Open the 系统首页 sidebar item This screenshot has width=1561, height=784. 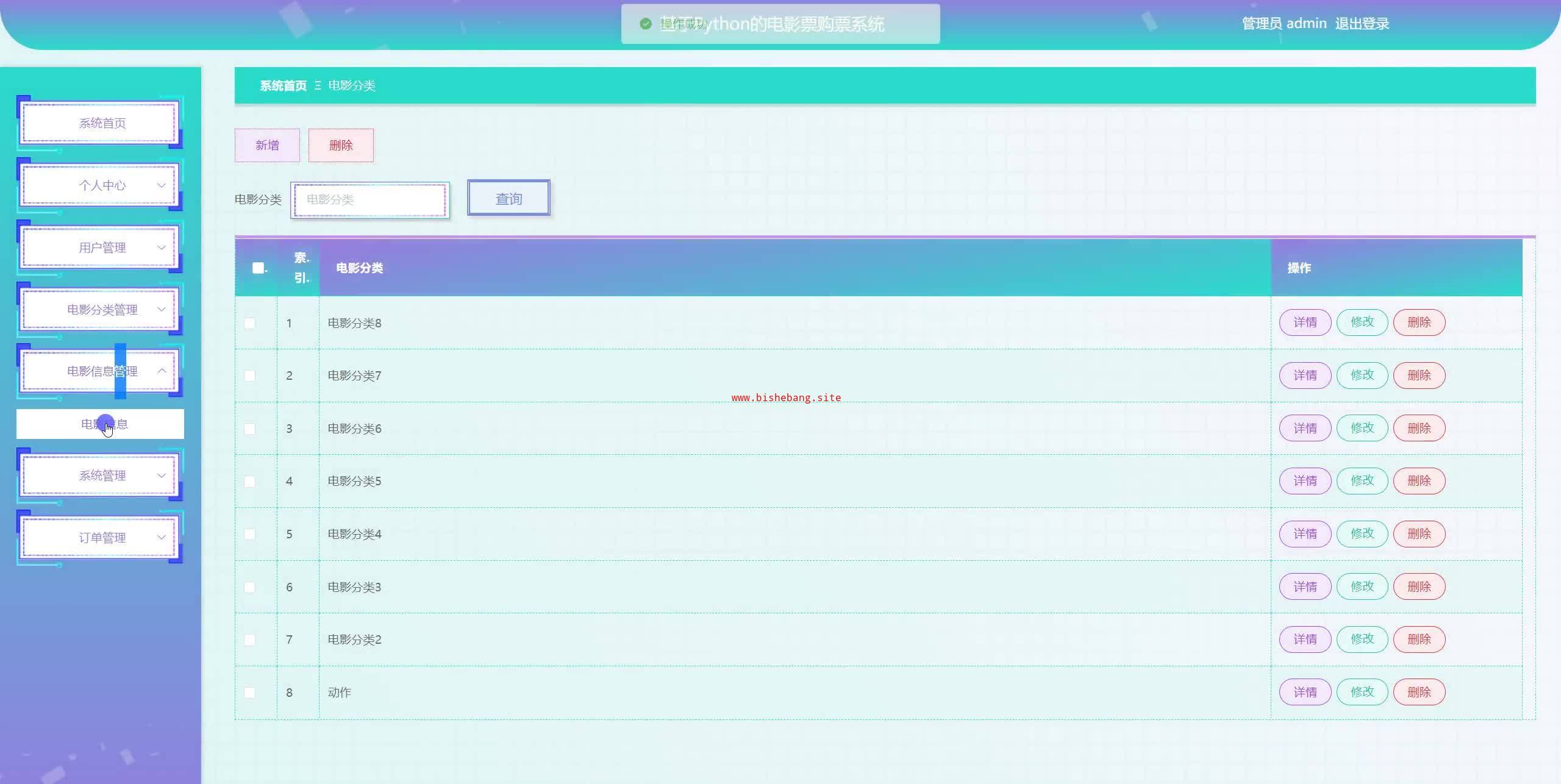[x=101, y=123]
